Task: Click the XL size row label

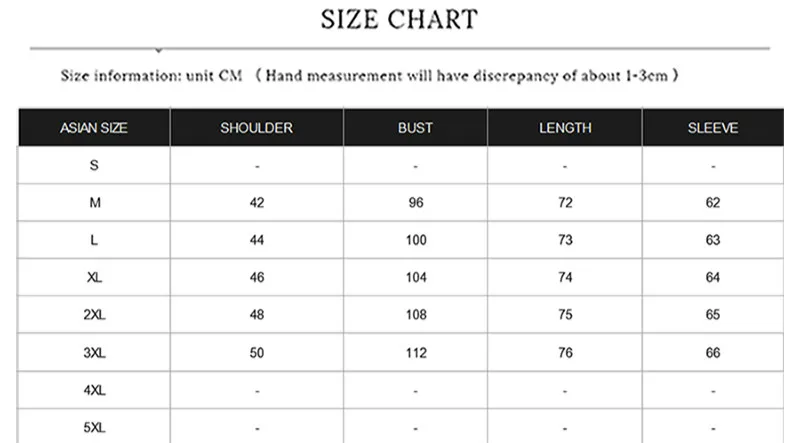Action: click(94, 277)
